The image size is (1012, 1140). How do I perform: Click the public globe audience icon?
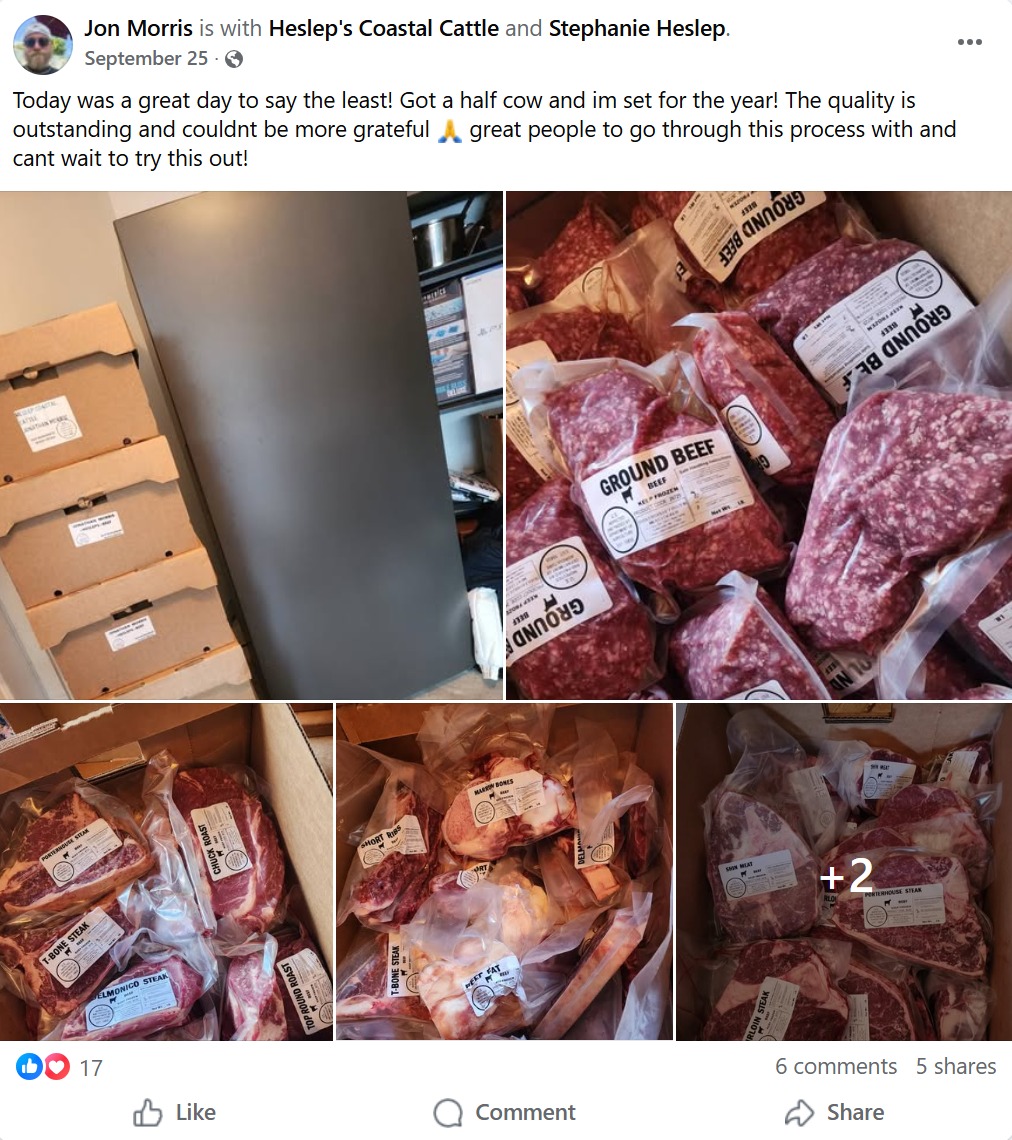[x=234, y=59]
